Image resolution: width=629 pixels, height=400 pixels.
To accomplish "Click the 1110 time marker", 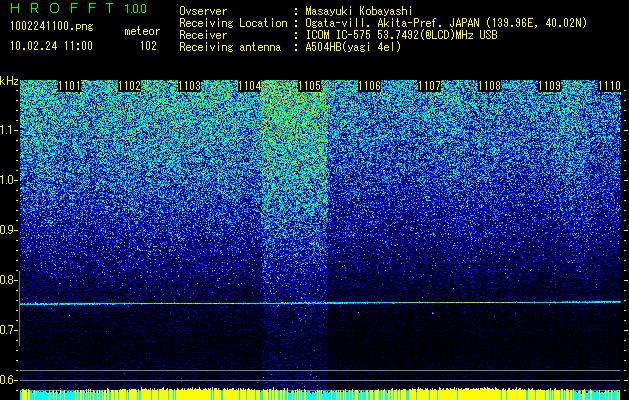I will point(609,86).
